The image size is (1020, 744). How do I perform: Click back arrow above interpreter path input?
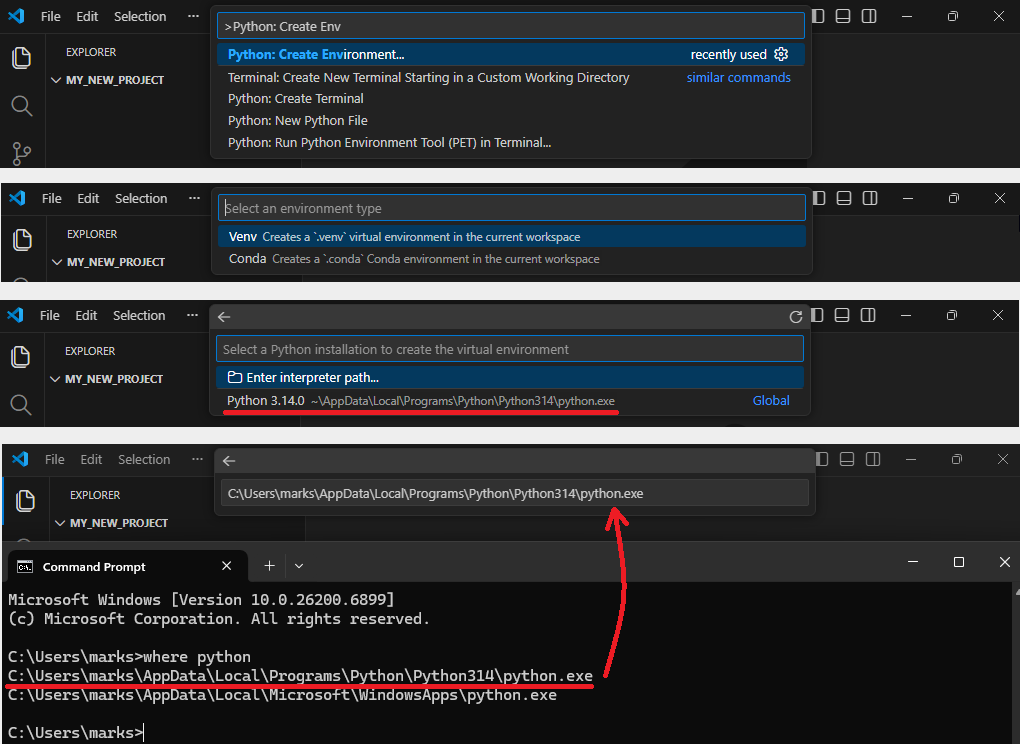click(229, 460)
